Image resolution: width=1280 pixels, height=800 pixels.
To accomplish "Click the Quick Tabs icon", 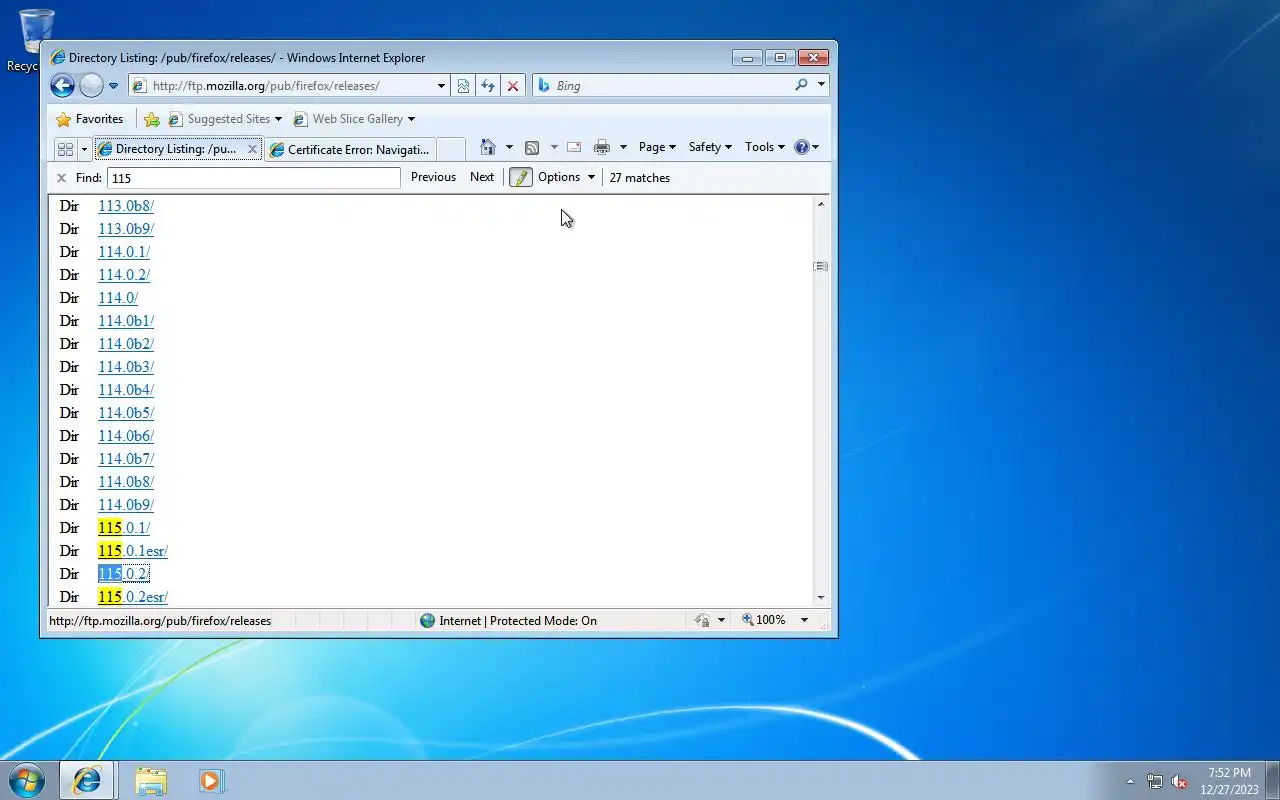I will point(66,149).
